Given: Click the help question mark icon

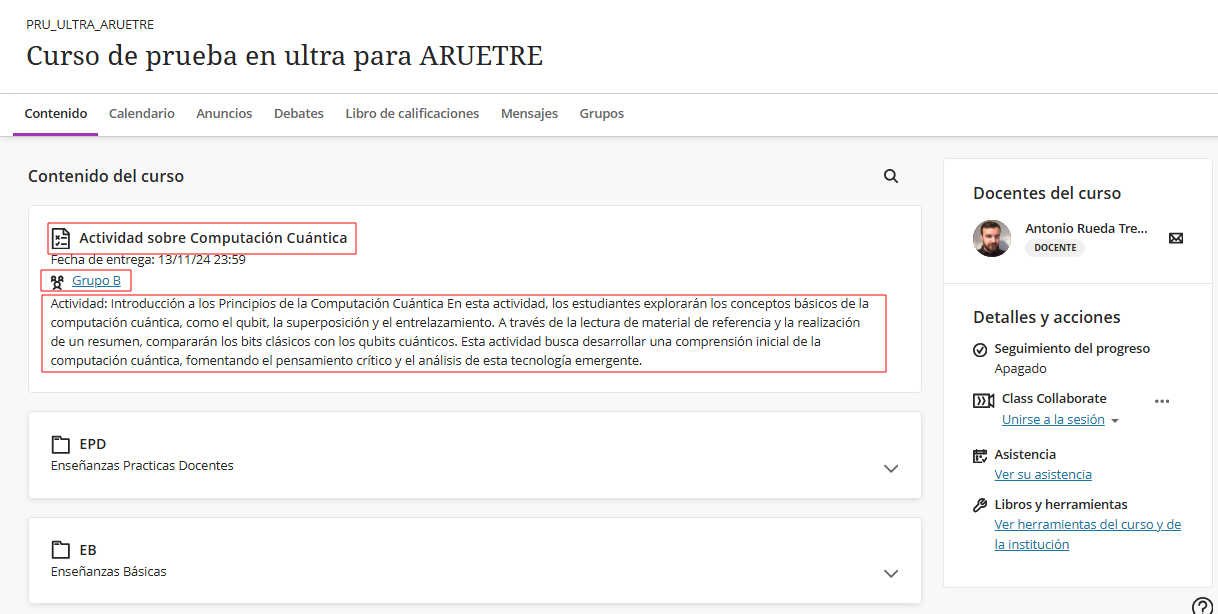Looking at the screenshot, I should [x=1203, y=605].
